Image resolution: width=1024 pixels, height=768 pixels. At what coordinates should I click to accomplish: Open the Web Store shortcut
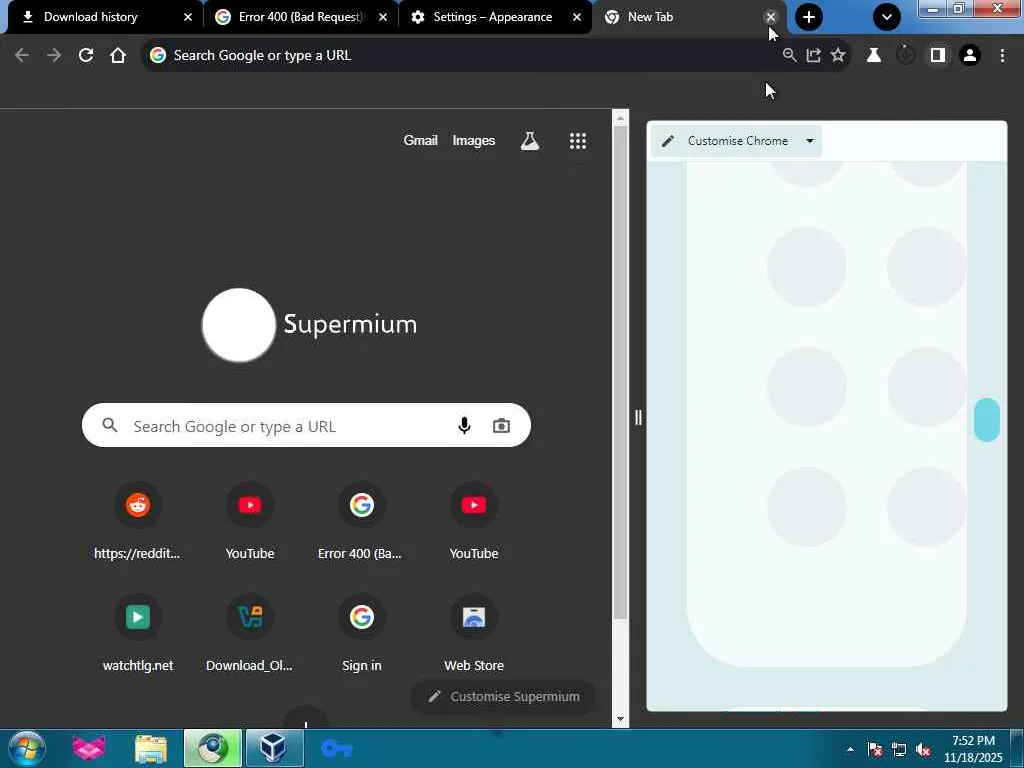tap(473, 633)
